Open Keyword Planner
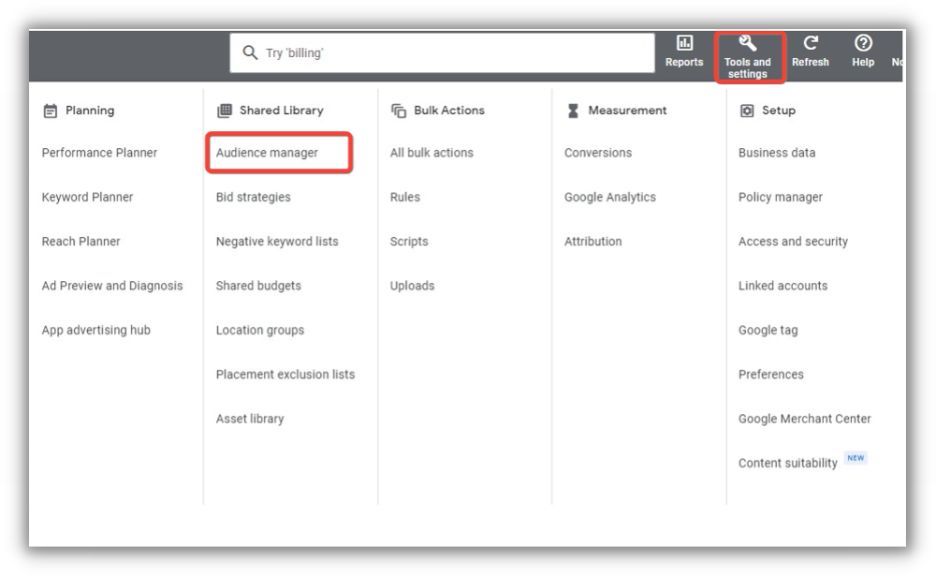This screenshot has height=581, width=936. point(87,197)
